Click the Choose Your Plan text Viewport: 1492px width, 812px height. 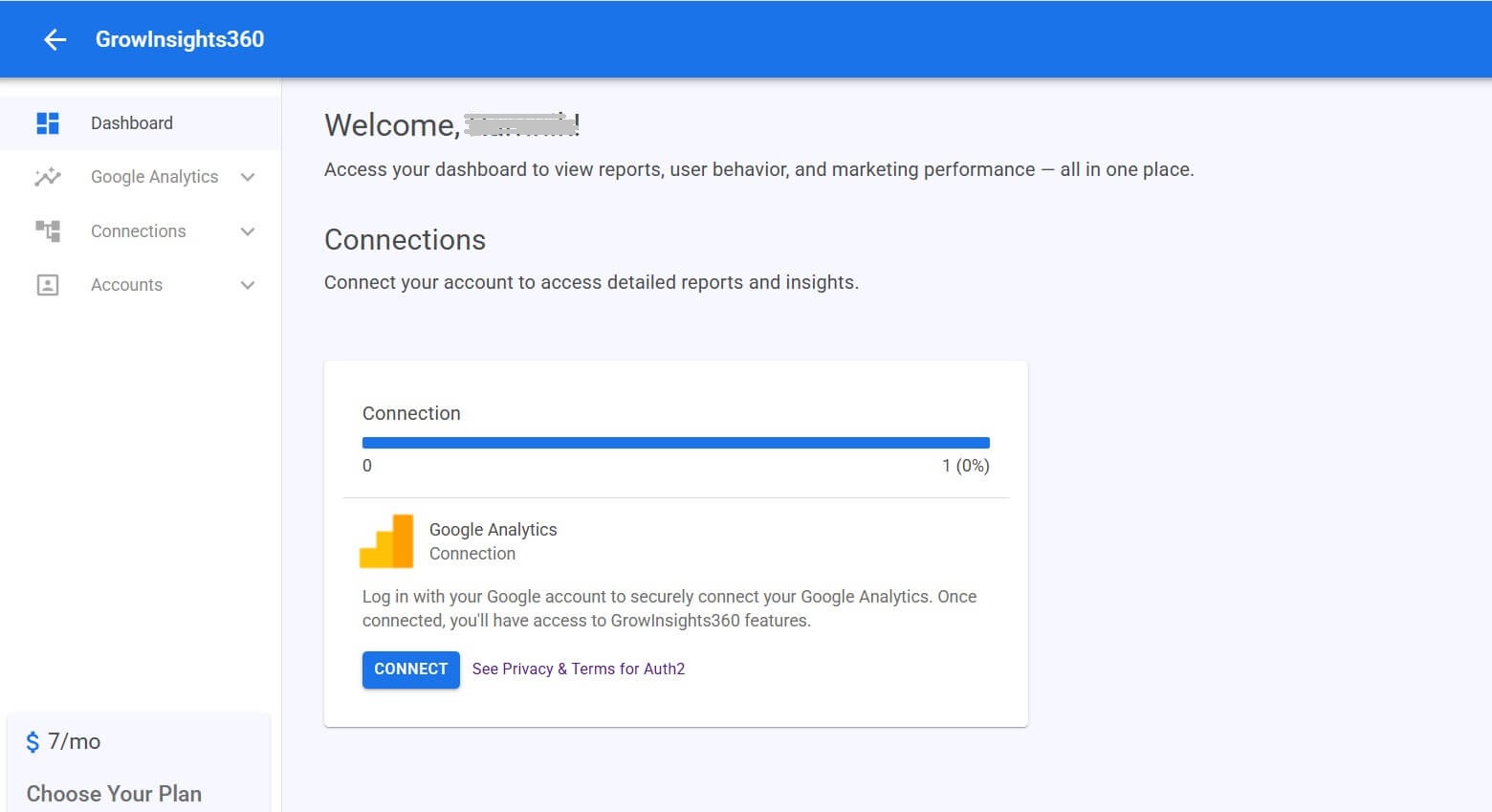pos(114,794)
